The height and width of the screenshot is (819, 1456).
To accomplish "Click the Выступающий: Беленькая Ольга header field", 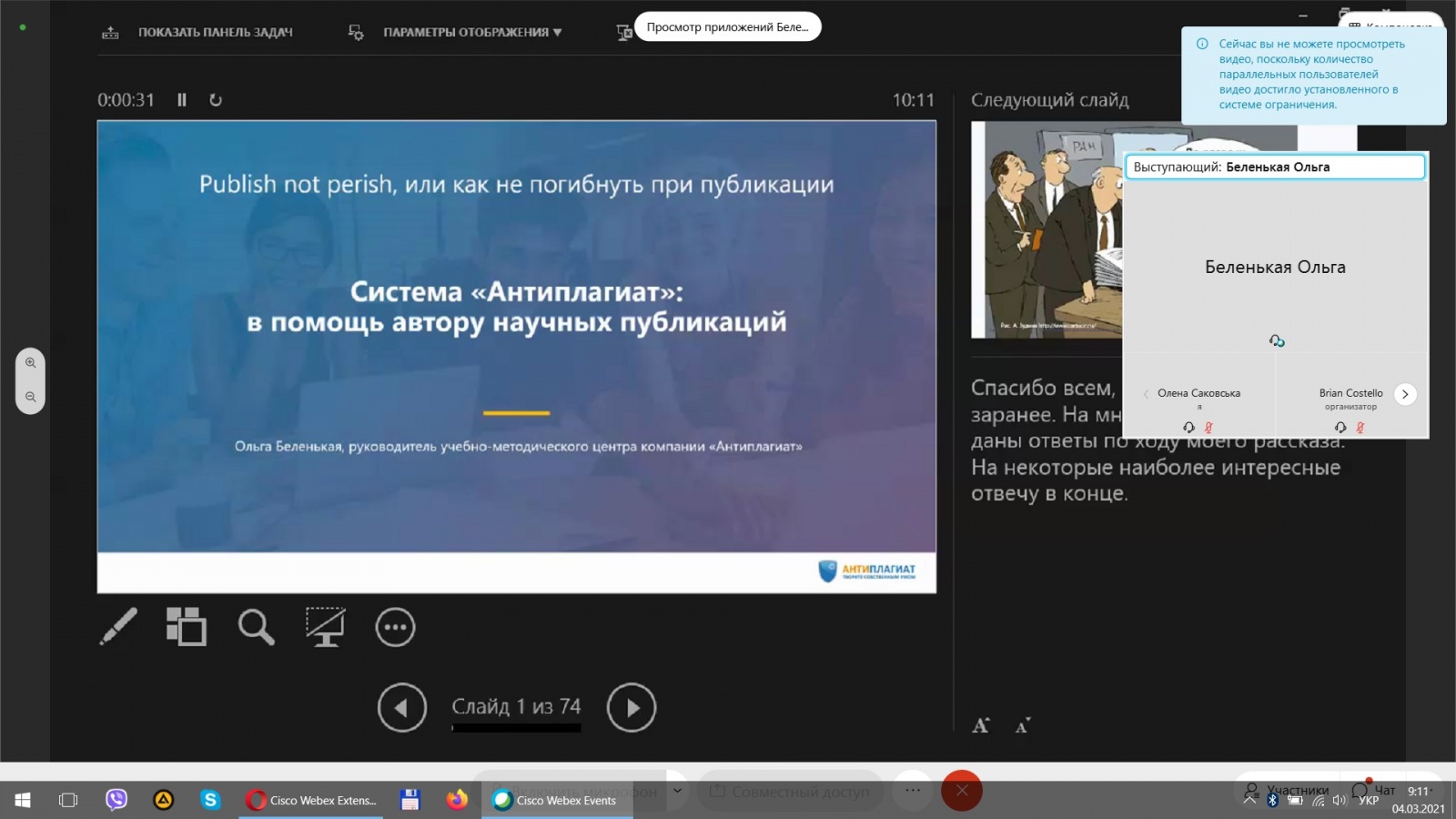I will point(1275,167).
